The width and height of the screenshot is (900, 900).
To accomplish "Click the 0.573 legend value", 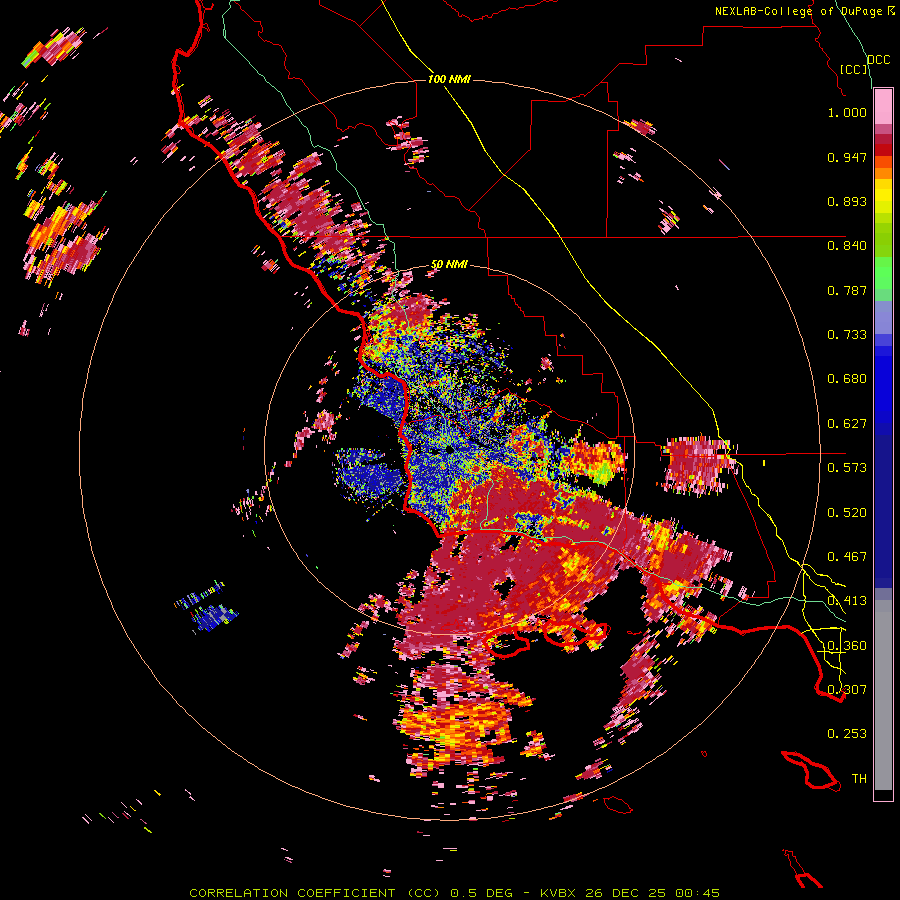I will 847,468.
